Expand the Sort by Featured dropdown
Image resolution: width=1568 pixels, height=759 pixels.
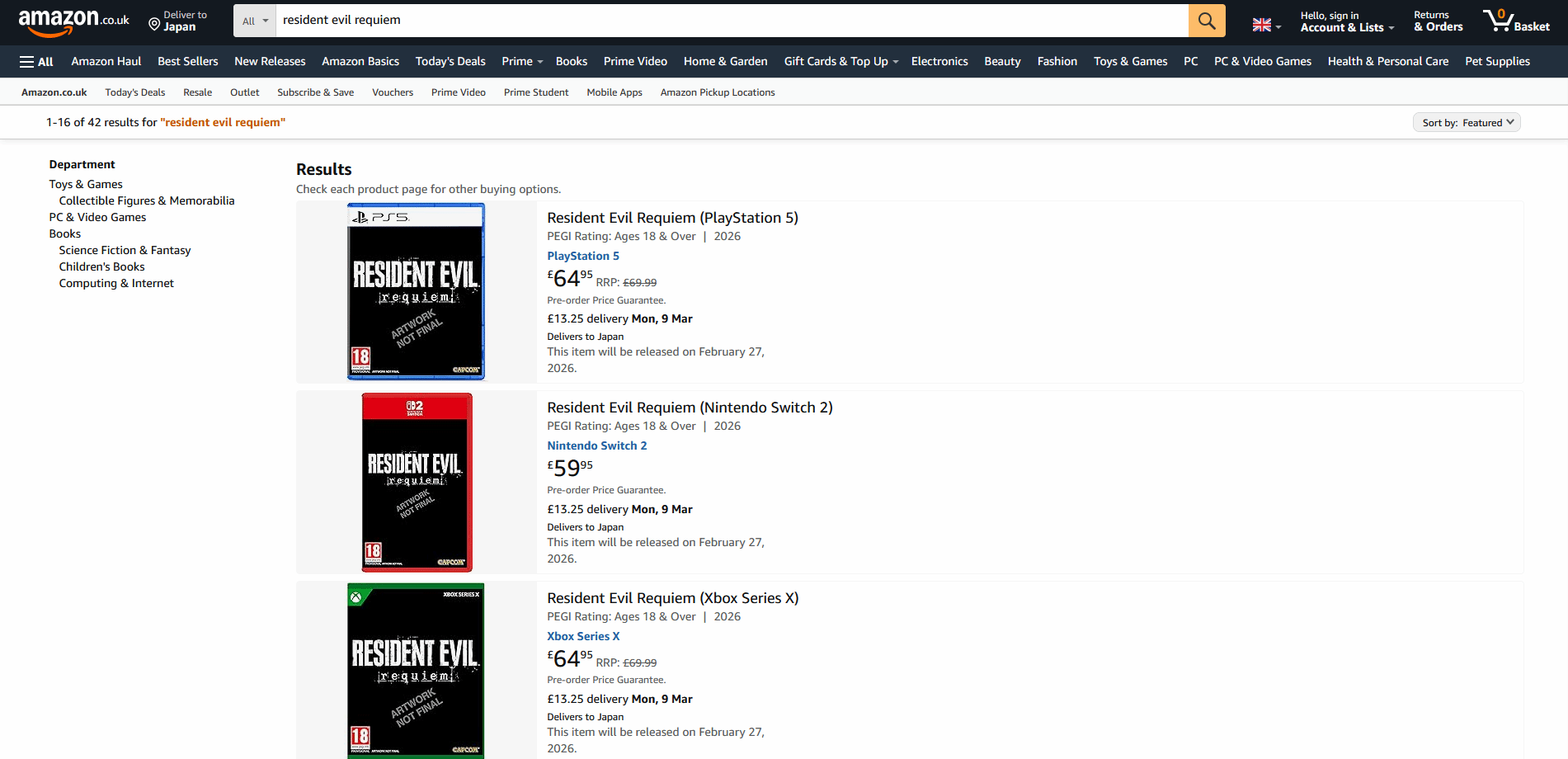(x=1466, y=123)
